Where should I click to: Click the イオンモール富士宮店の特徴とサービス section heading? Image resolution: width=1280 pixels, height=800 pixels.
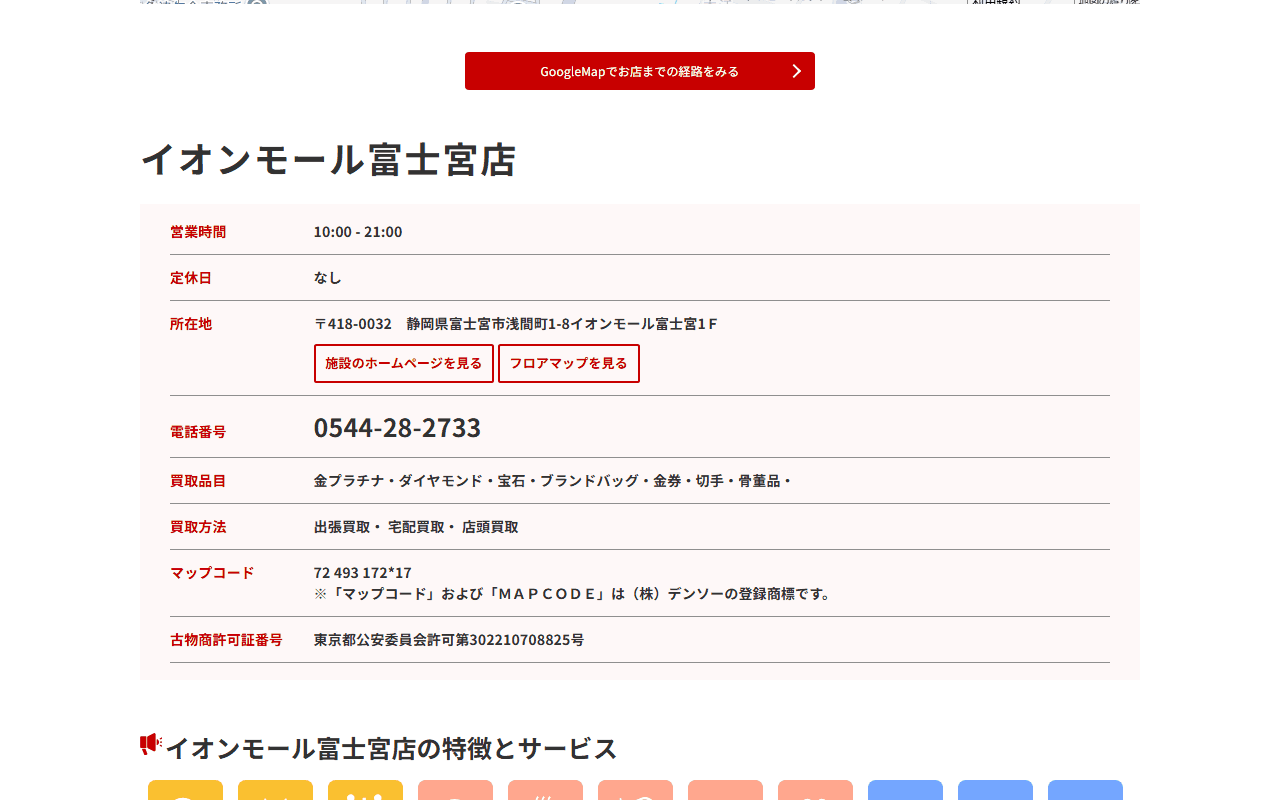(x=391, y=748)
